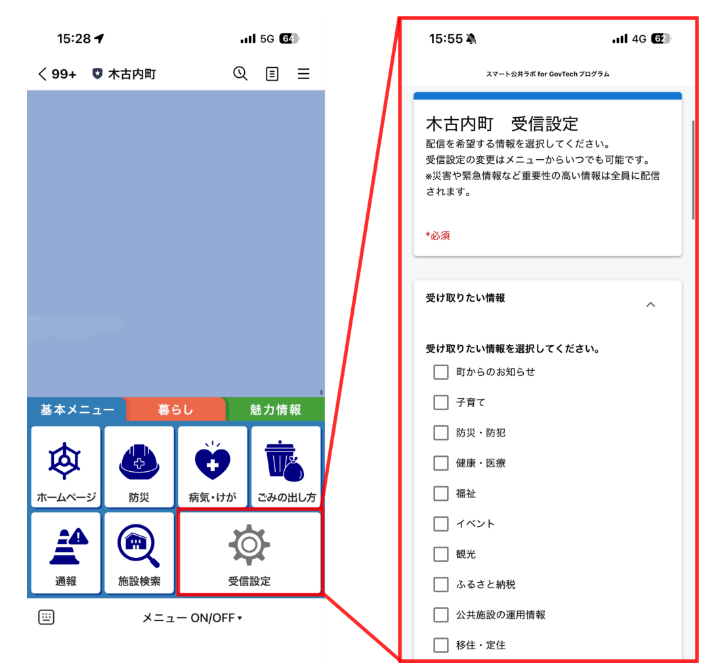Toggle メニュー ON/OFF dropdown arrow

point(240,618)
